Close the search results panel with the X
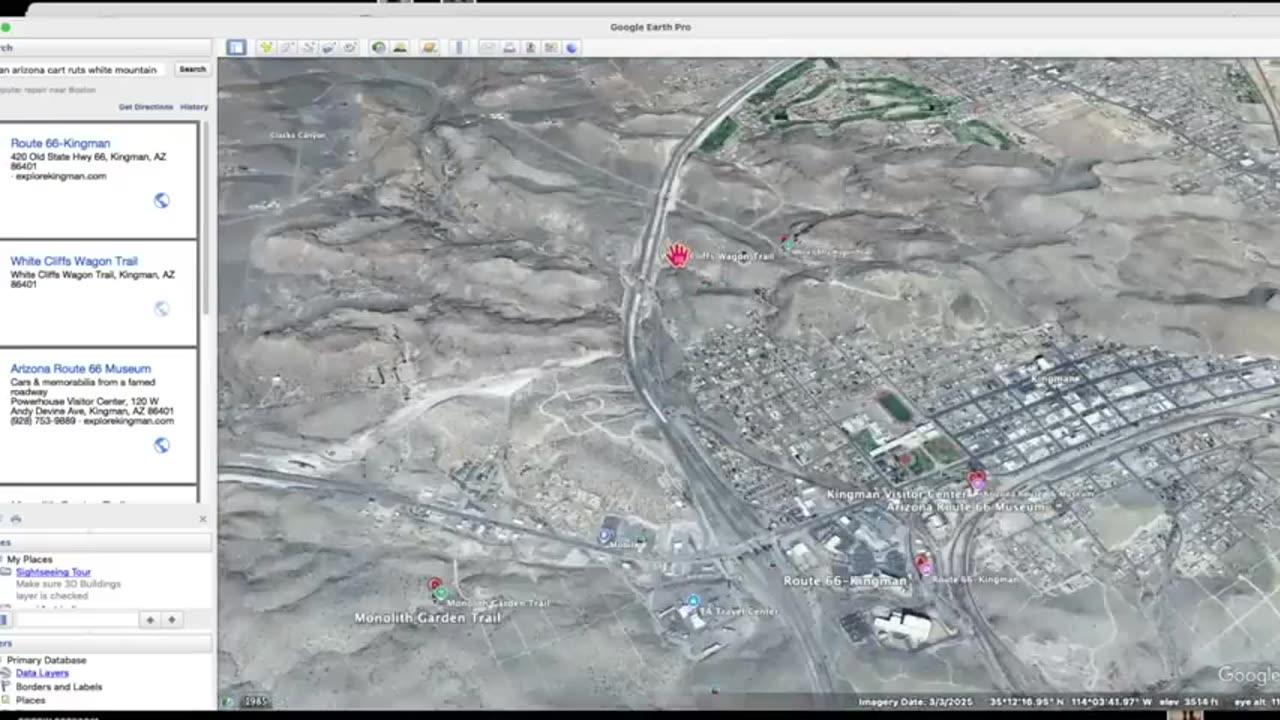The image size is (1280, 720). 203,519
